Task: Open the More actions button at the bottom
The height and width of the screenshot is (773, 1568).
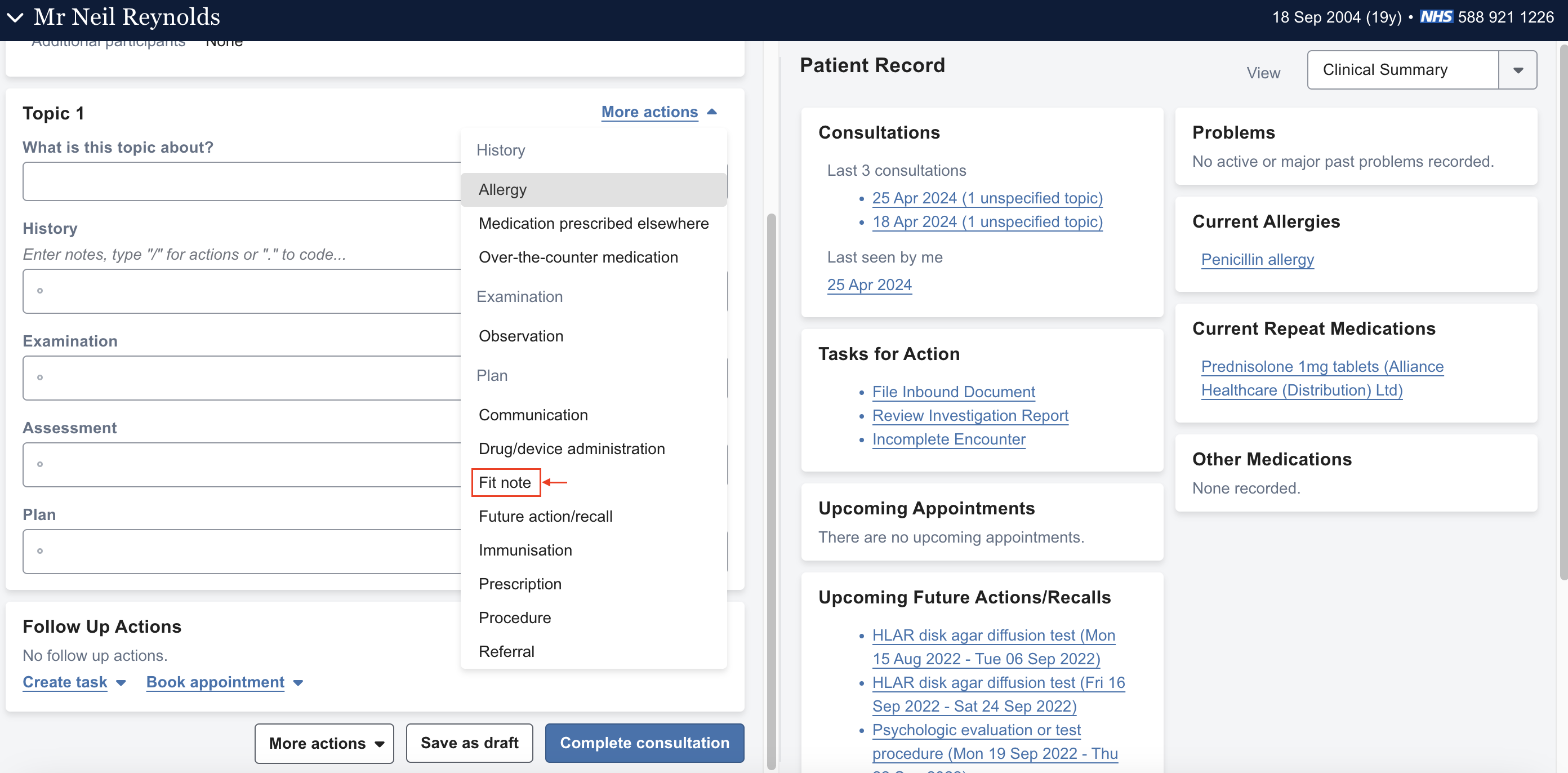Action: pos(324,743)
